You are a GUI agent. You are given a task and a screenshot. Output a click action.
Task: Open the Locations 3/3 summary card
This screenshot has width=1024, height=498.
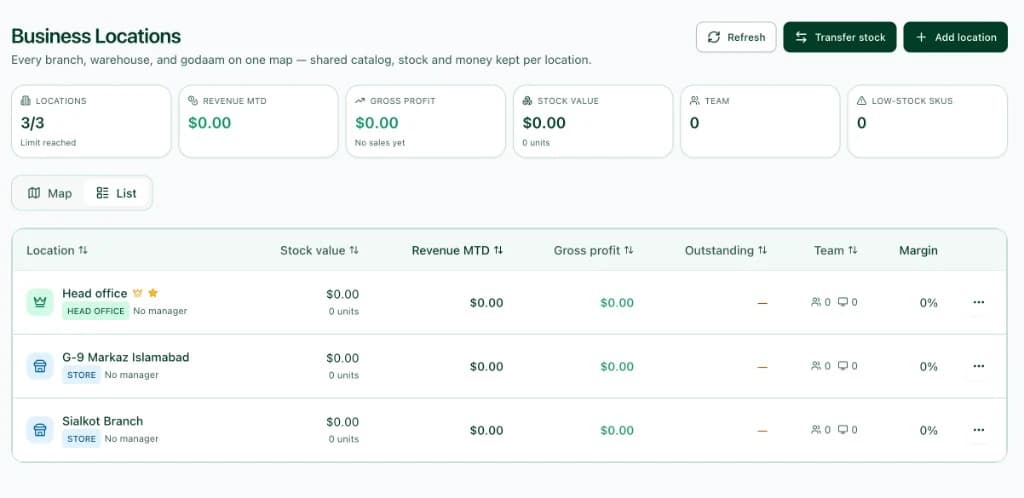[x=91, y=121]
